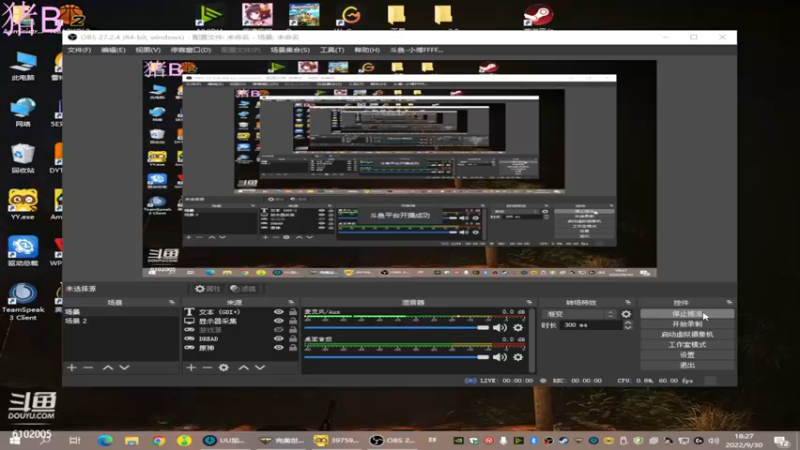Adjust the 时长 duration stepper arrows
The image size is (800, 450).
click(628, 325)
